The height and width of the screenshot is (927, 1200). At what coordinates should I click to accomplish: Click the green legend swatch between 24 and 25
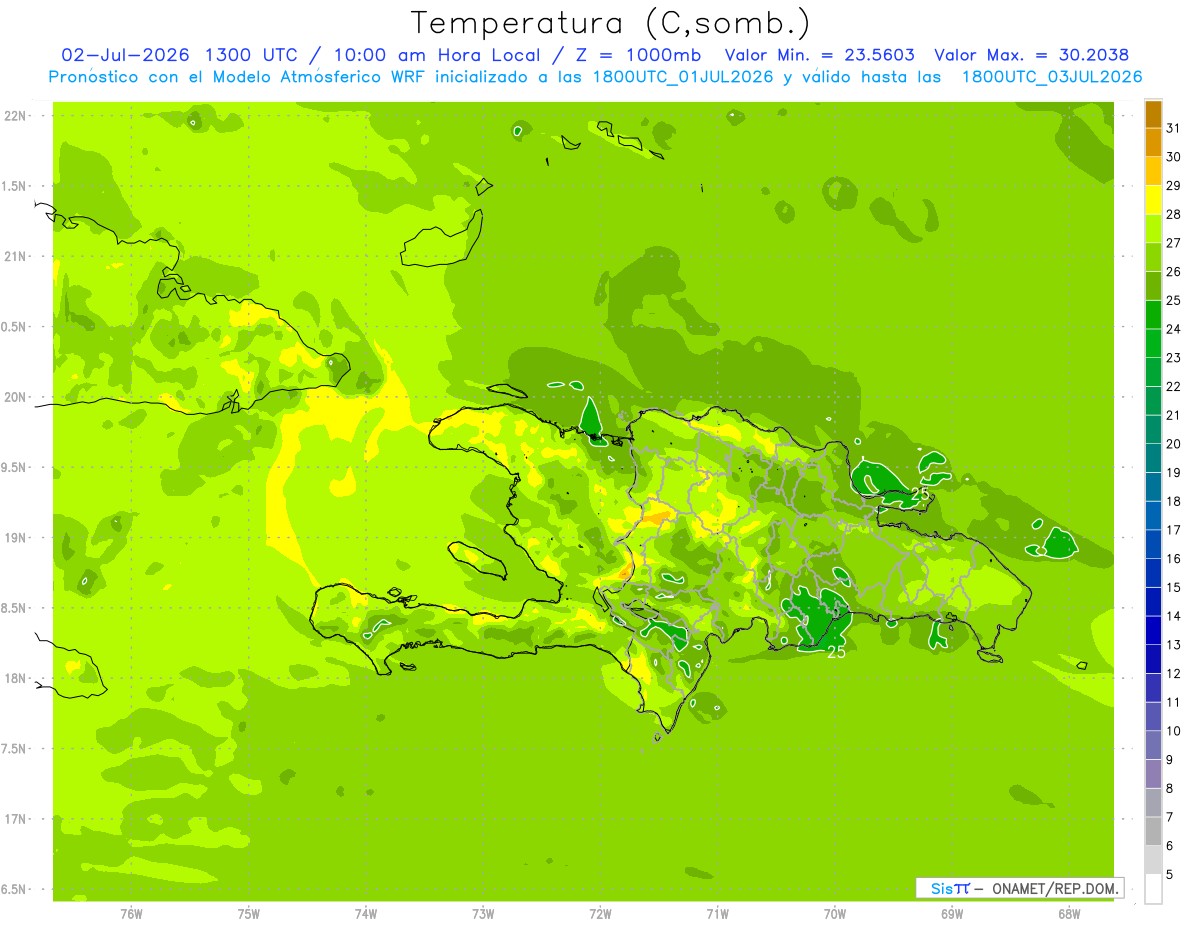[1153, 315]
